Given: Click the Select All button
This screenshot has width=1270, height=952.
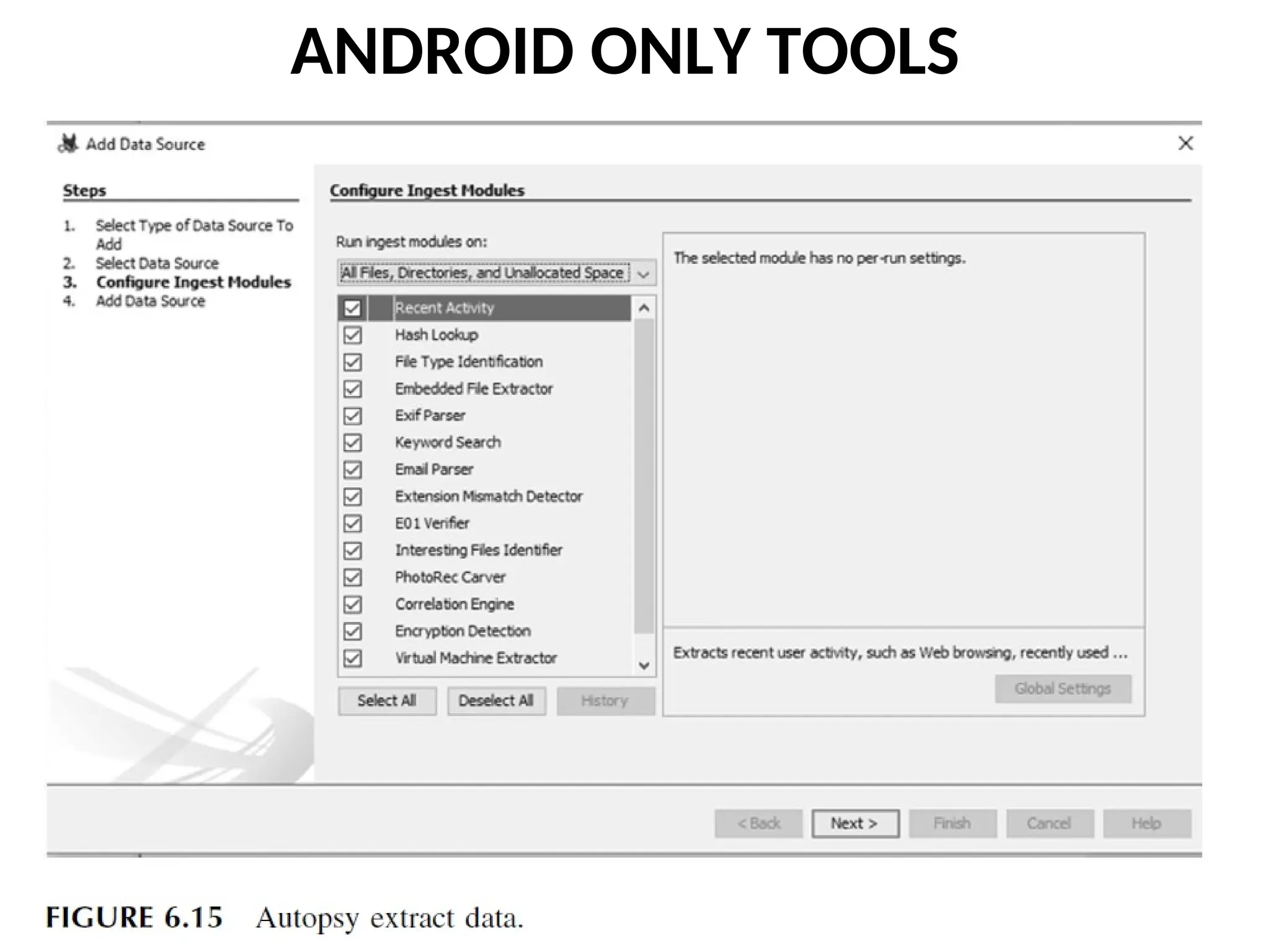Looking at the screenshot, I should pyautogui.click(x=387, y=701).
